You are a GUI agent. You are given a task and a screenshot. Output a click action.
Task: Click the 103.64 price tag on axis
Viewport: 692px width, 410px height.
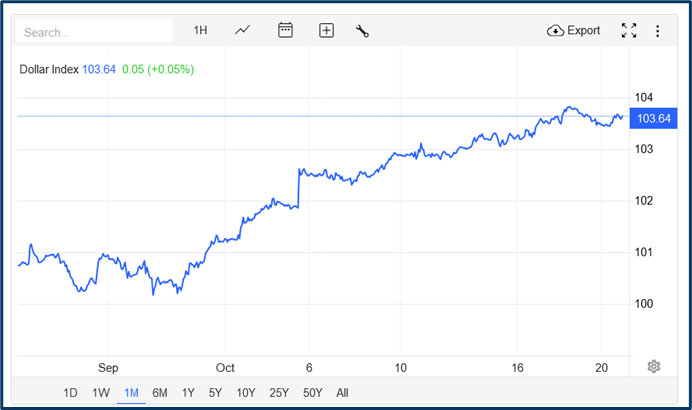653,118
